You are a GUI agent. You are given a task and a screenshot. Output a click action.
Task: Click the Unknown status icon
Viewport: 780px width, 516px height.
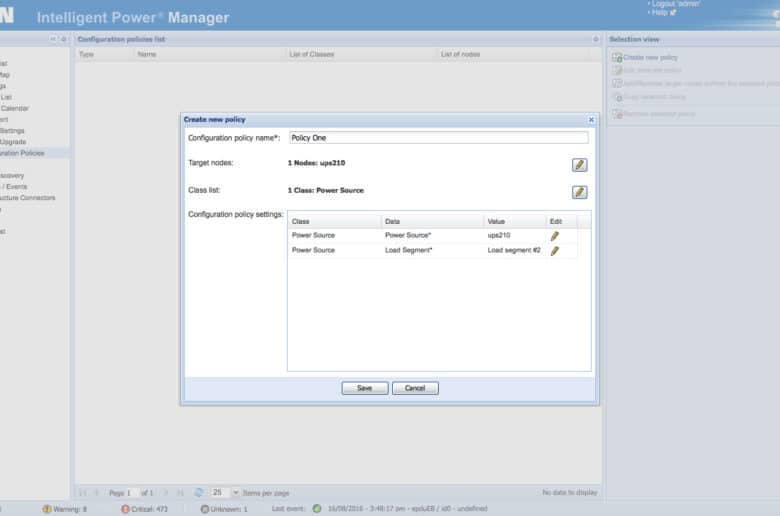pyautogui.click(x=204, y=509)
